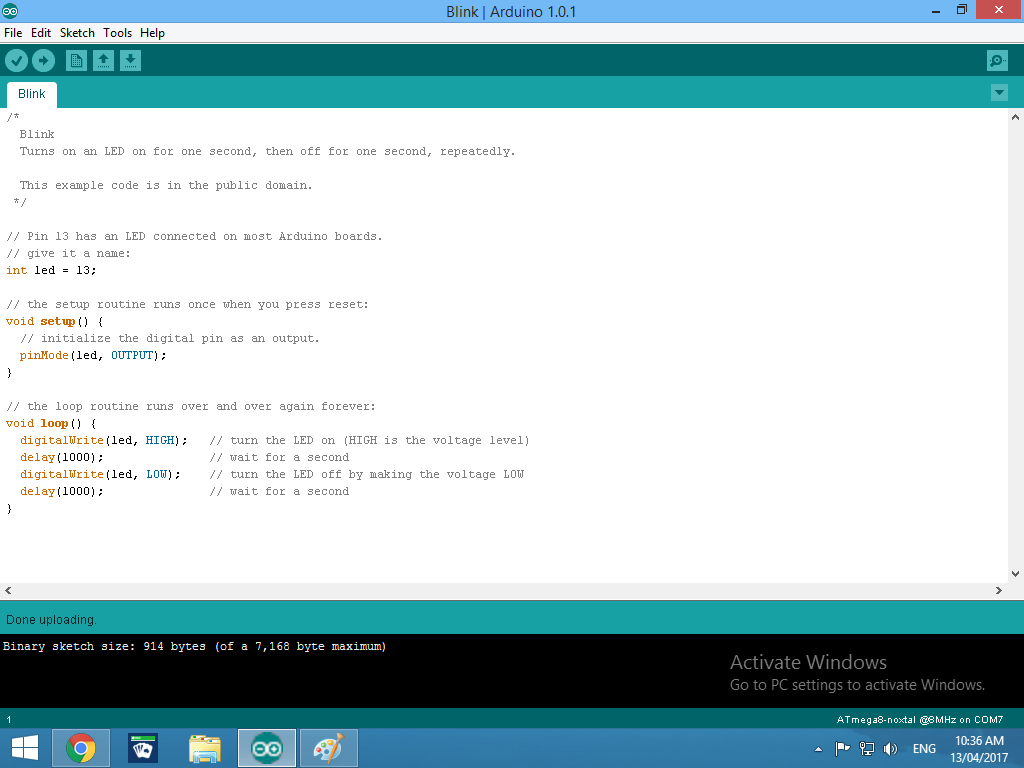Image resolution: width=1024 pixels, height=768 pixels.
Task: Click the ENG language indicator
Action: [x=924, y=749]
